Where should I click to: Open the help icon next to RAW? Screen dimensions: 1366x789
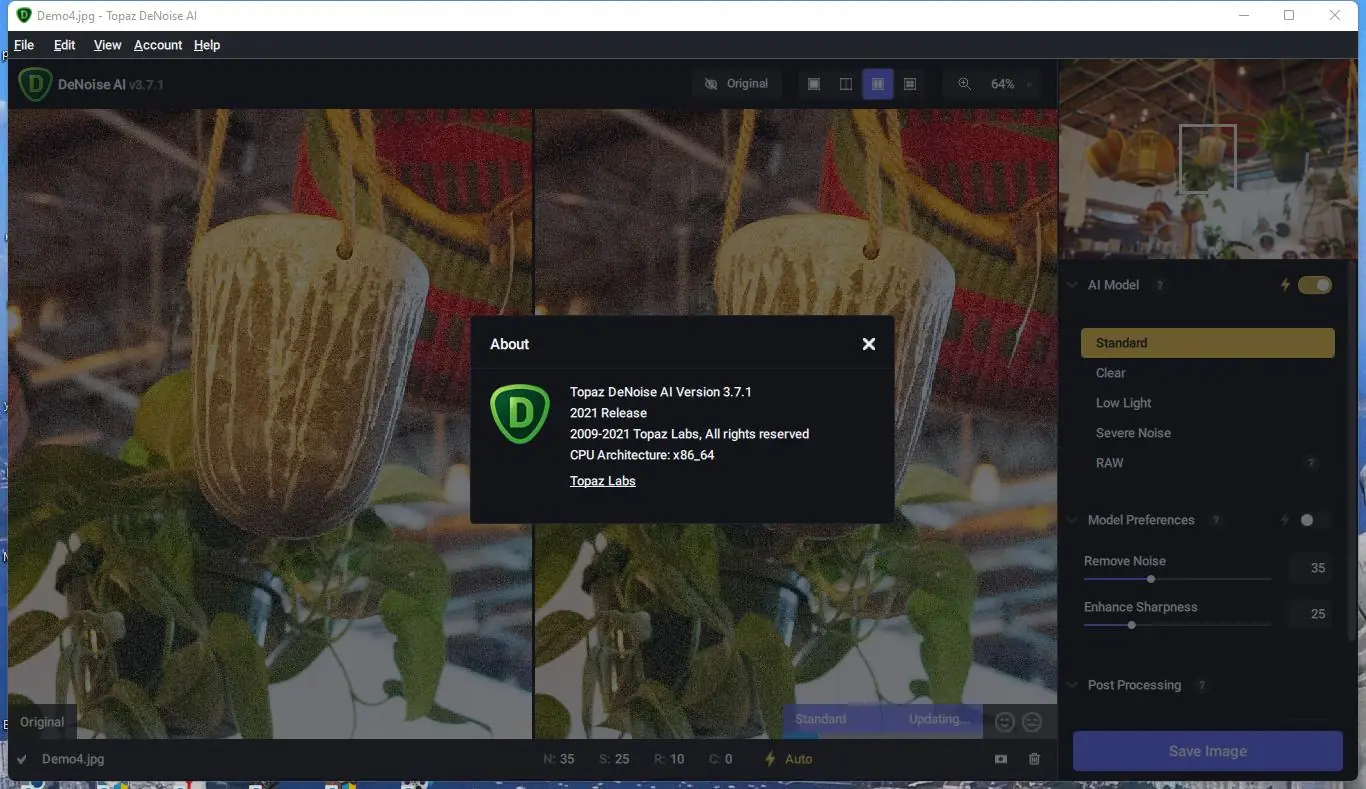point(1311,463)
